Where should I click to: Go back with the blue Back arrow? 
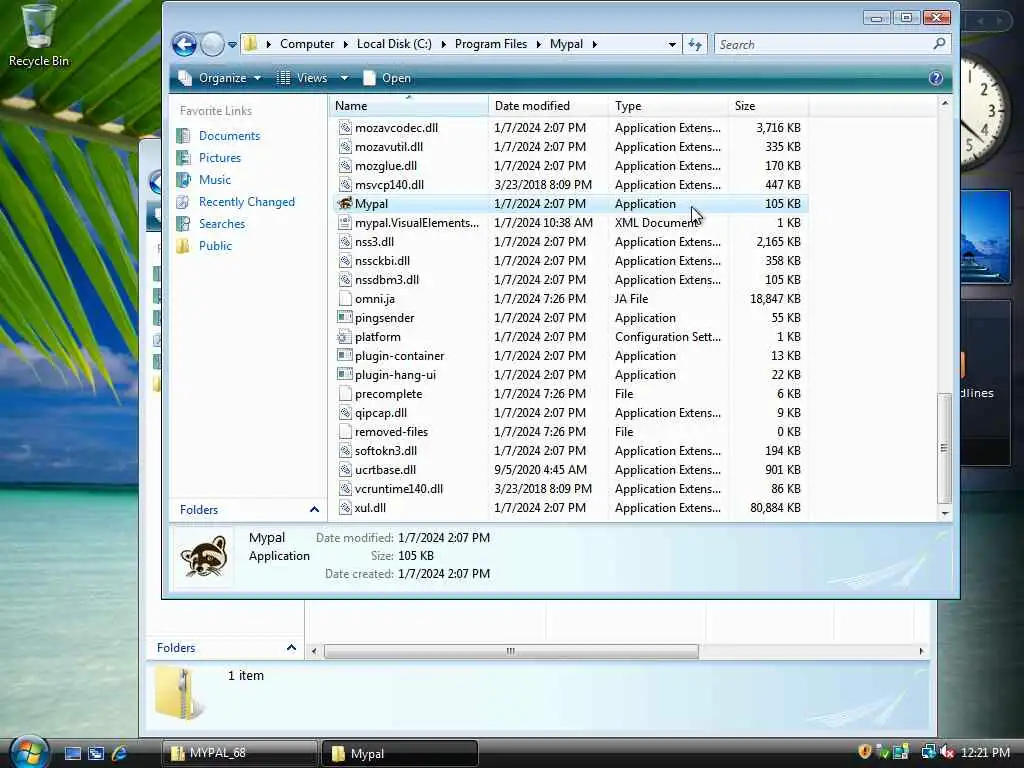coord(184,44)
